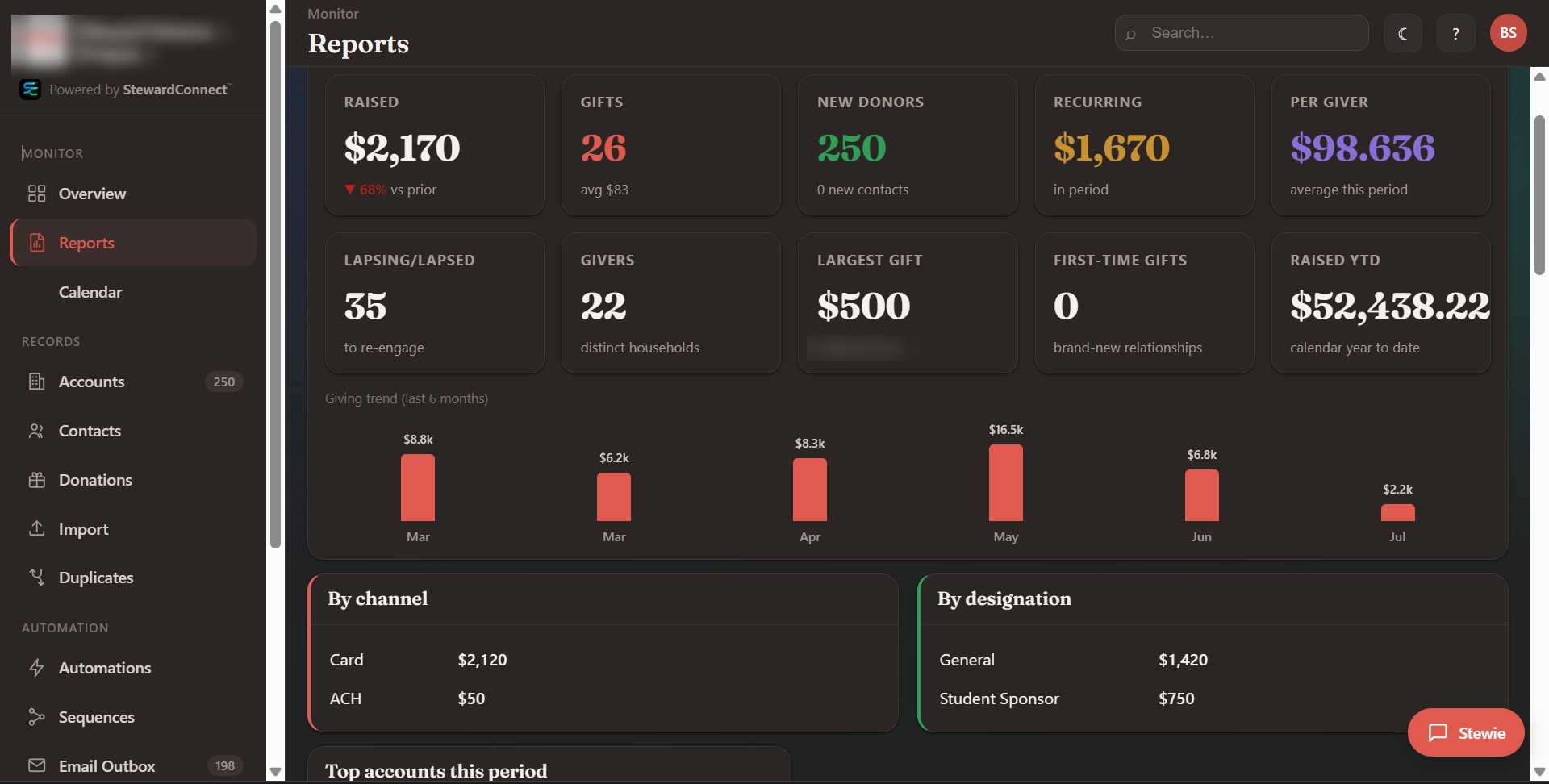Click the Reports chart icon
1549x784 pixels.
click(36, 242)
